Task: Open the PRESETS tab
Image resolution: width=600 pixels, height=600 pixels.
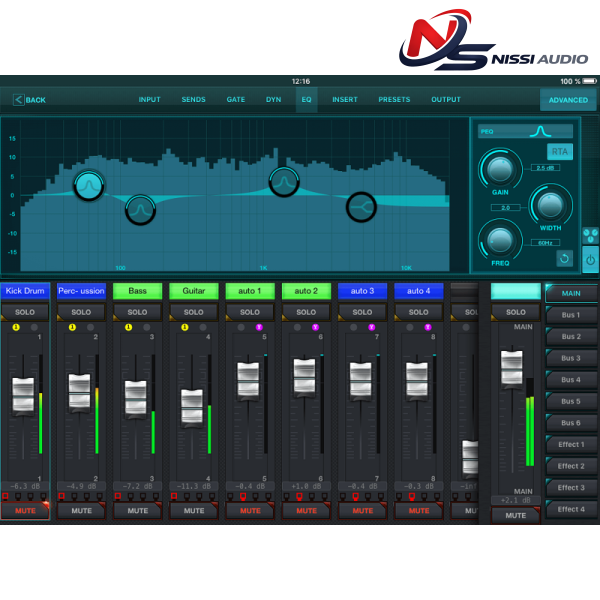Action: coord(394,100)
